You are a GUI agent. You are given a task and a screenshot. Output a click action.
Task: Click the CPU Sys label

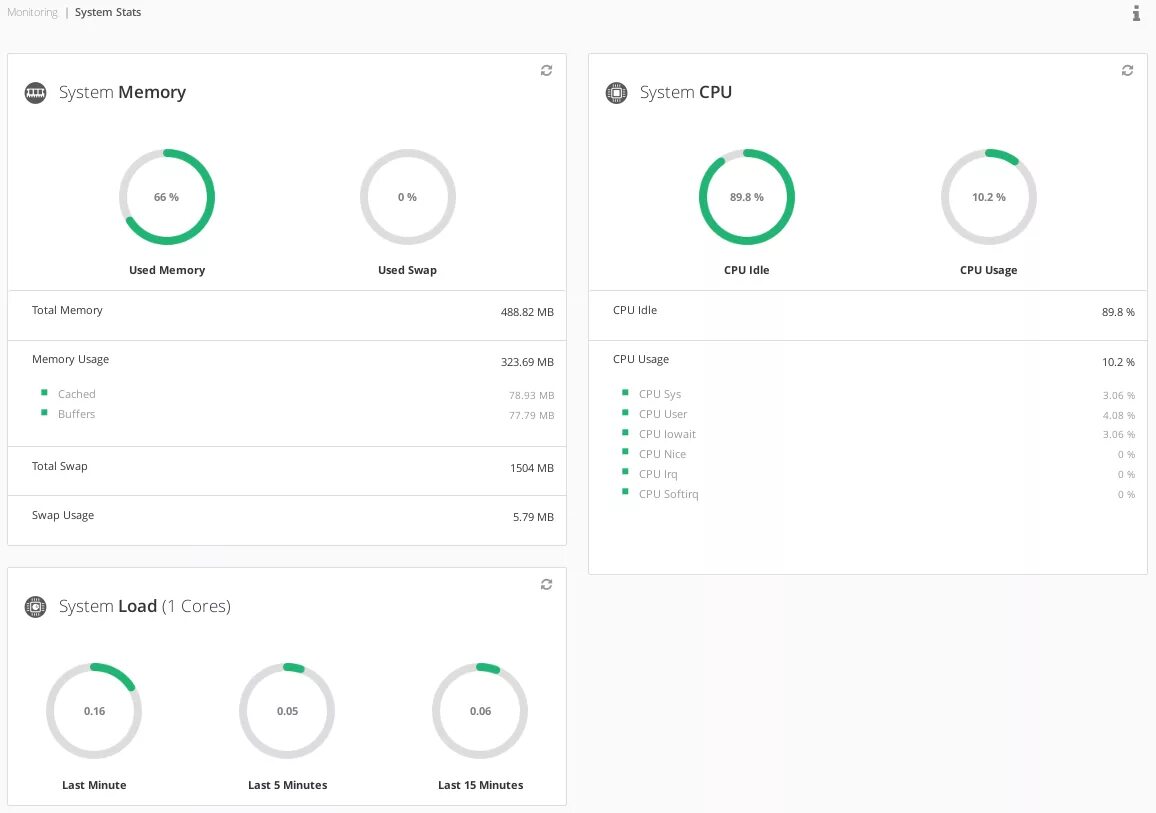pos(660,394)
